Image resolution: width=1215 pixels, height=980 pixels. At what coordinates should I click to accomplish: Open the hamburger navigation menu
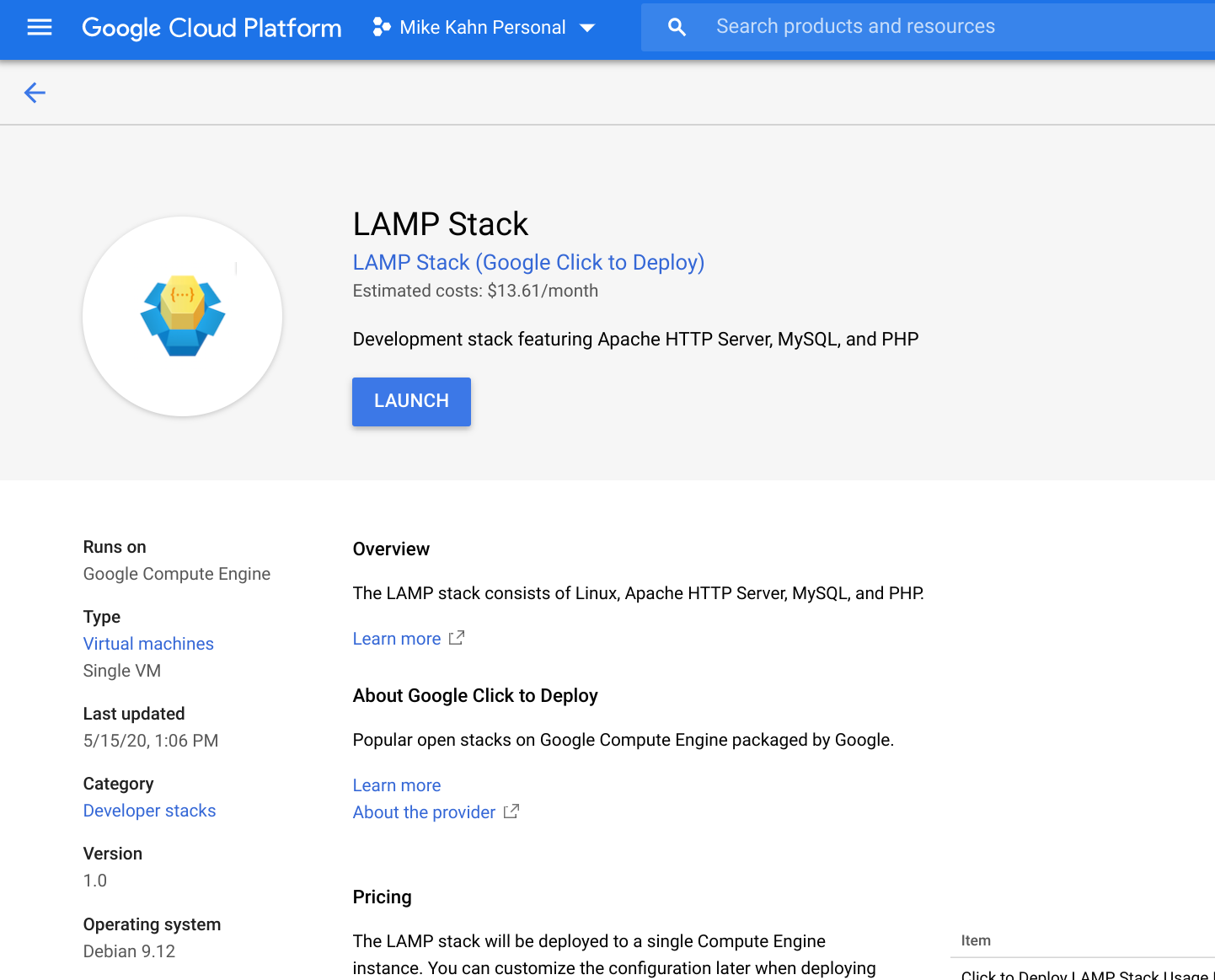(x=40, y=27)
